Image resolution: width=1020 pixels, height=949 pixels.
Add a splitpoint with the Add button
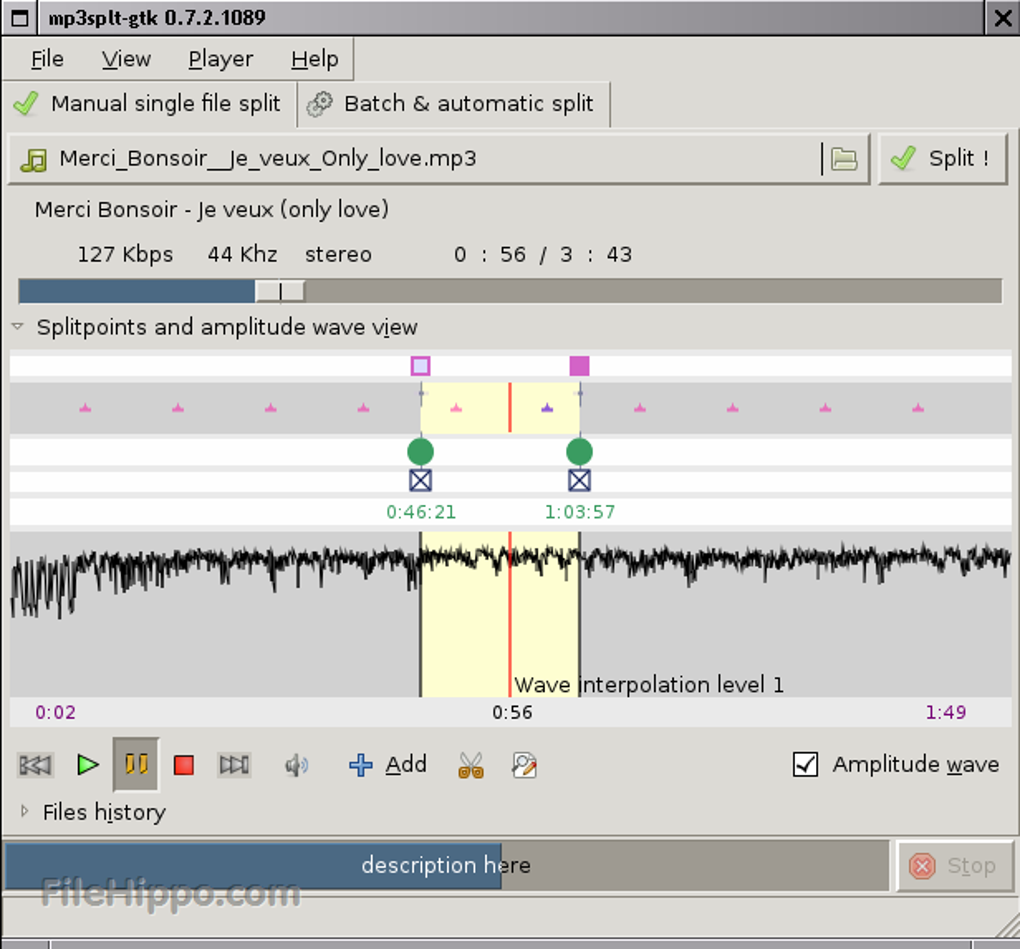(x=388, y=765)
